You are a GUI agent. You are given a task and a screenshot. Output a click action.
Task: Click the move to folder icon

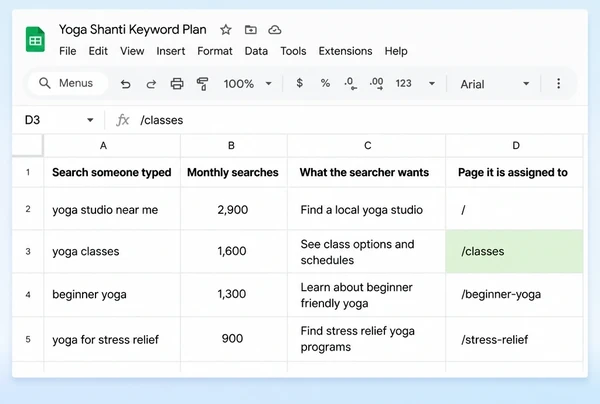251,29
